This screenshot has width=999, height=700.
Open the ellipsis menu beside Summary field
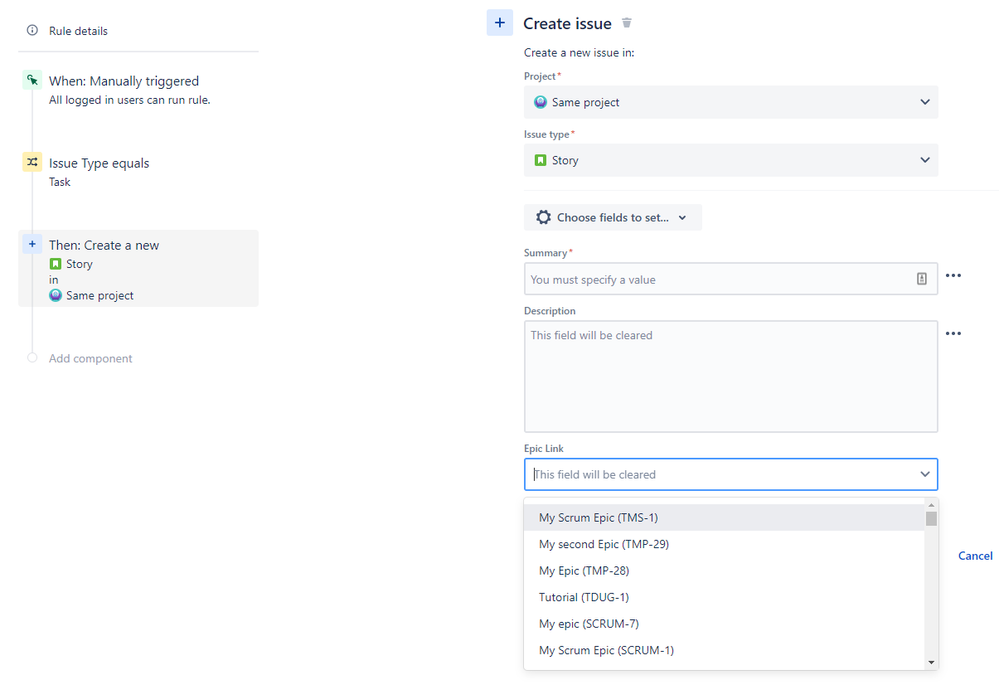pyautogui.click(x=953, y=276)
